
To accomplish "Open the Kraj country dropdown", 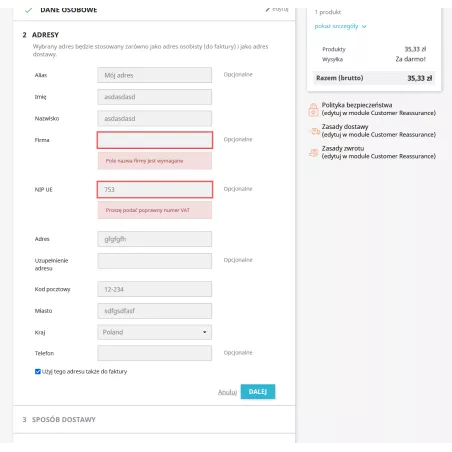I will pyautogui.click(x=155, y=332).
